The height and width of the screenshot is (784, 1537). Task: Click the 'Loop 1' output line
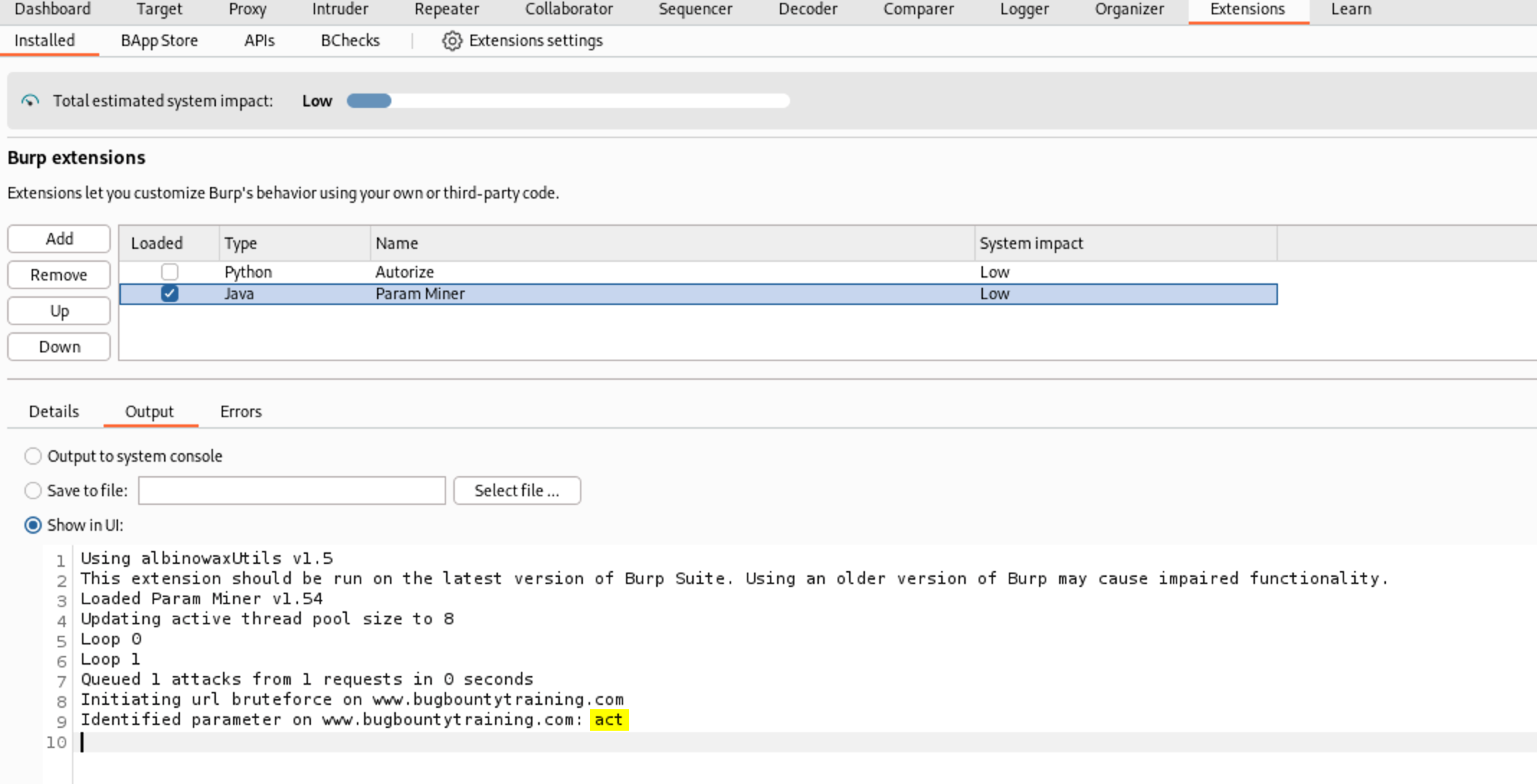click(x=111, y=659)
